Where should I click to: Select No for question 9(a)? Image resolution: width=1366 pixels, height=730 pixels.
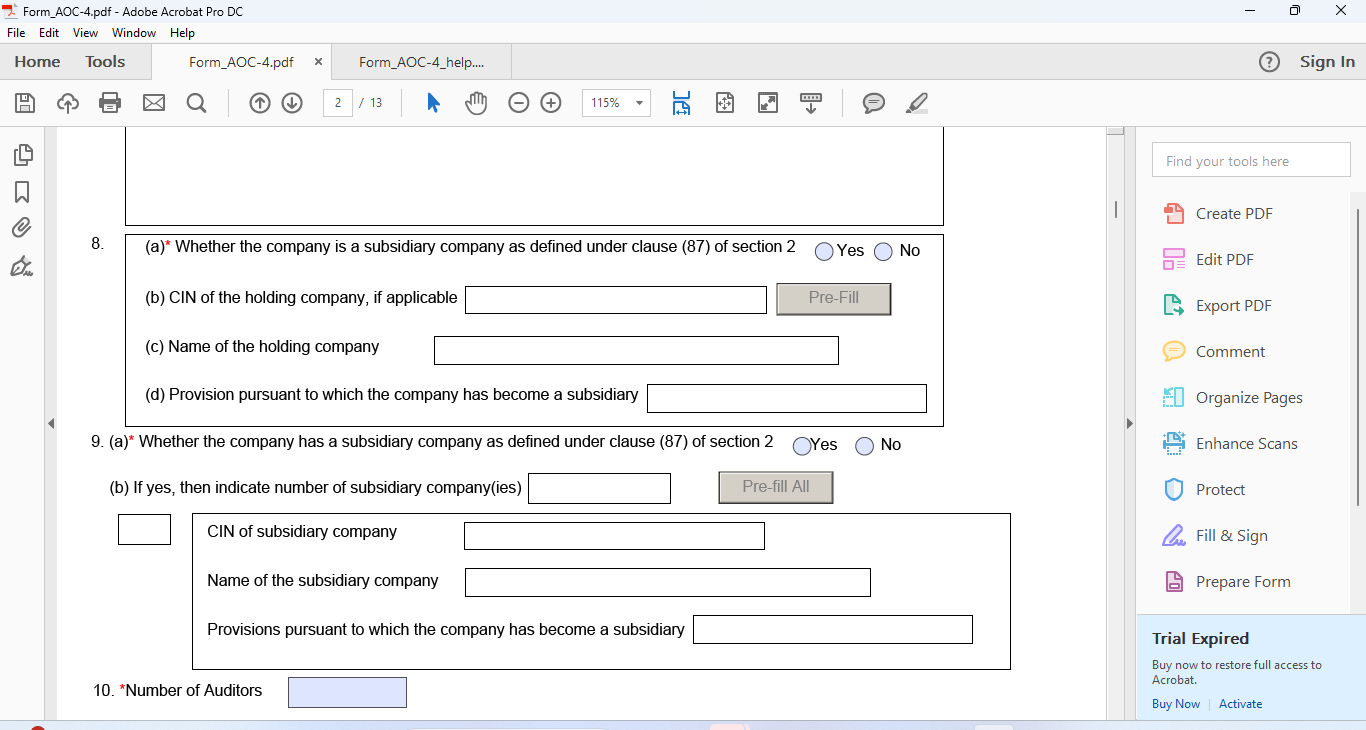point(864,446)
